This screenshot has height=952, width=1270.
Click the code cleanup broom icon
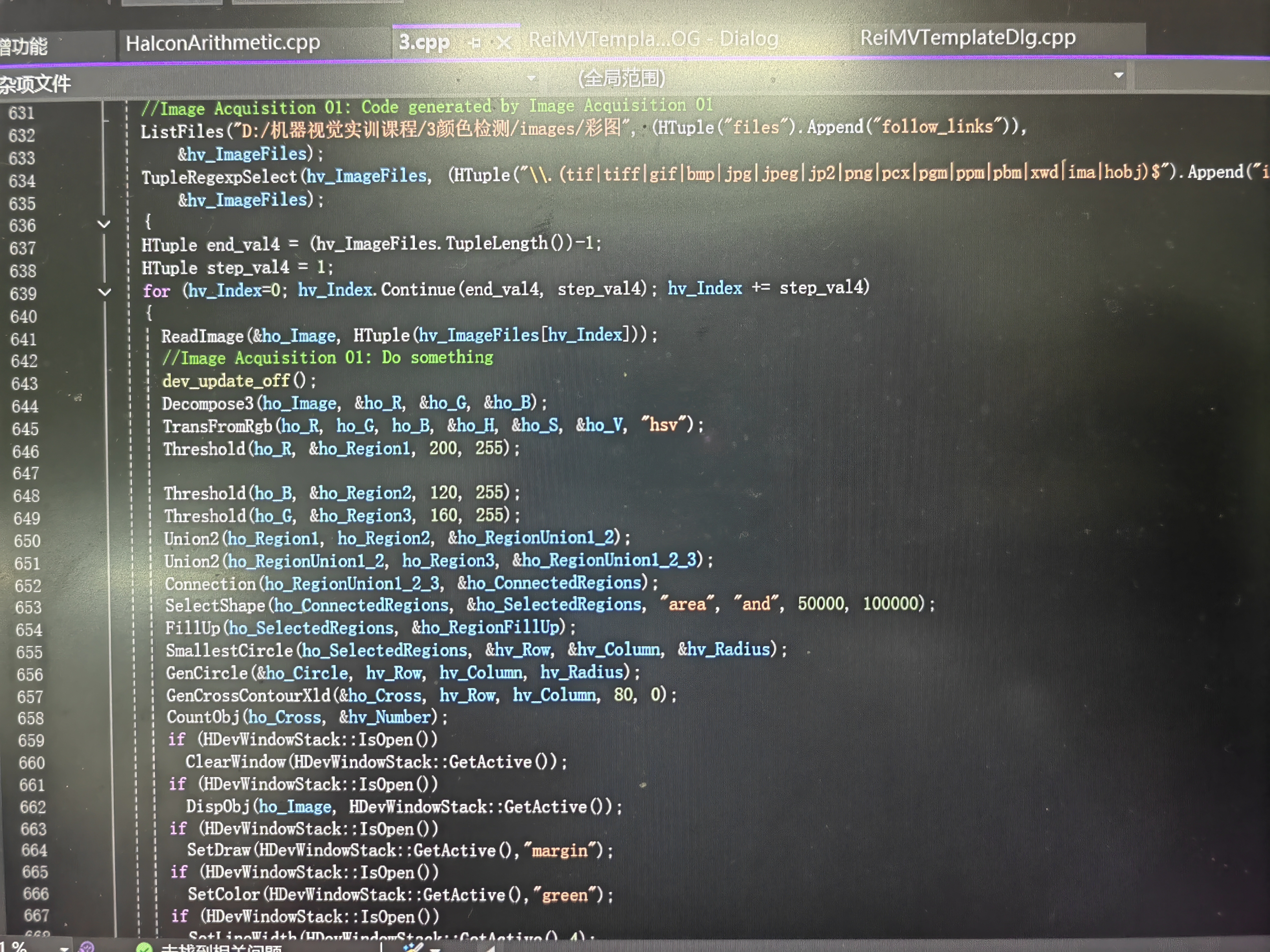point(413,948)
